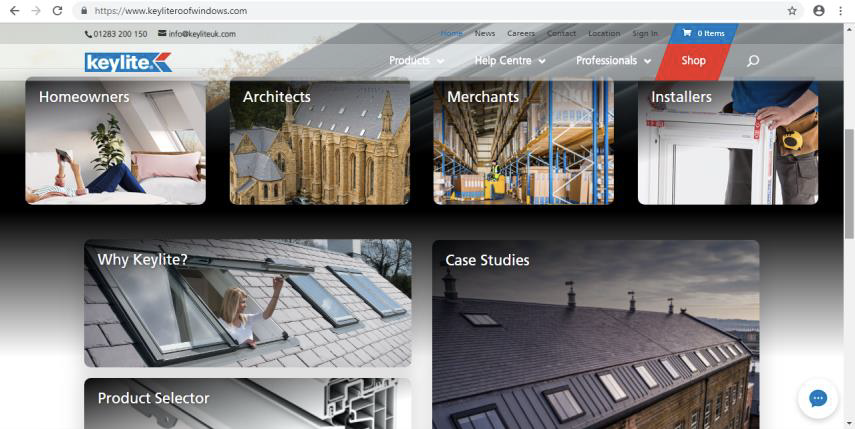Viewport: 855px width, 429px height.
Task: Open the chat bubble widget
Action: [817, 398]
